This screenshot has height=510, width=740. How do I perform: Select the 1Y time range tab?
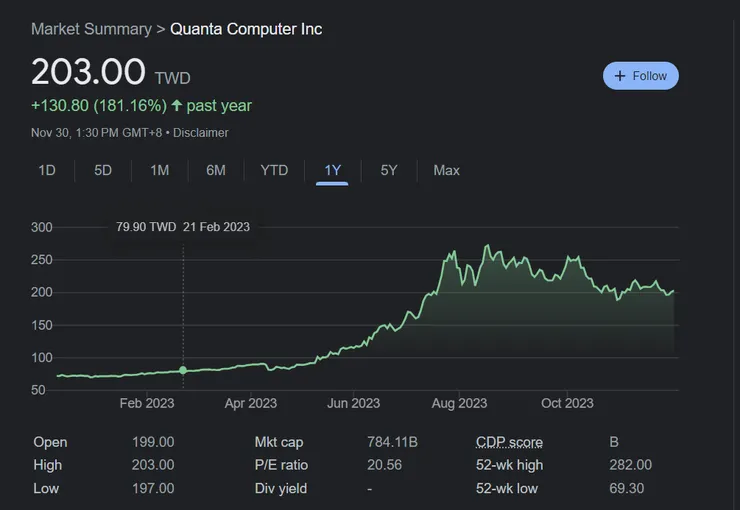[x=332, y=170]
